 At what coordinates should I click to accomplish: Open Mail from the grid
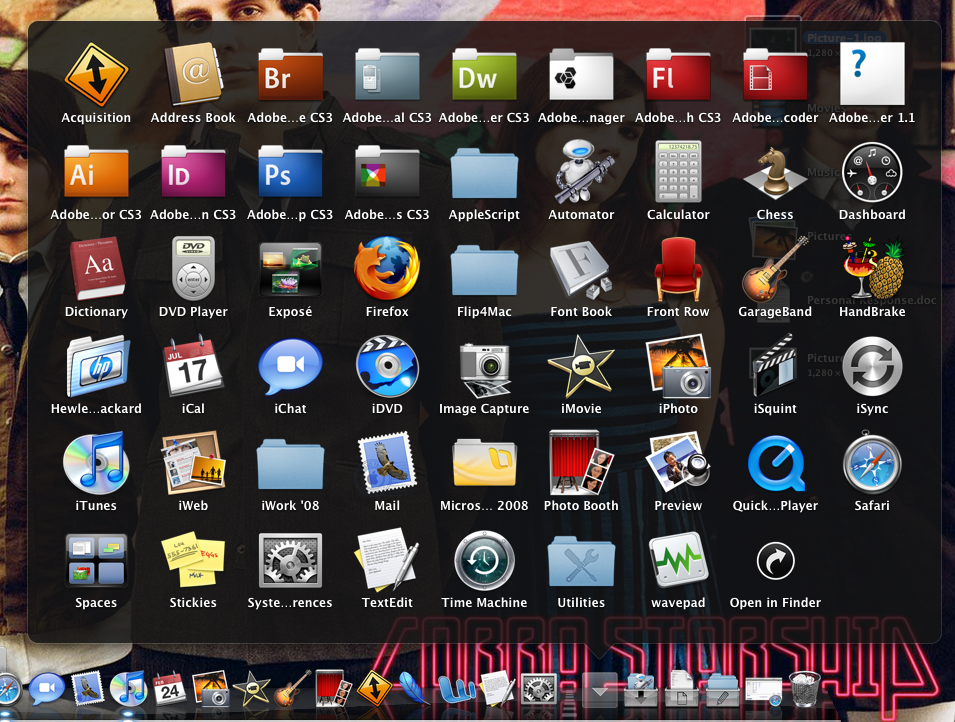point(387,462)
